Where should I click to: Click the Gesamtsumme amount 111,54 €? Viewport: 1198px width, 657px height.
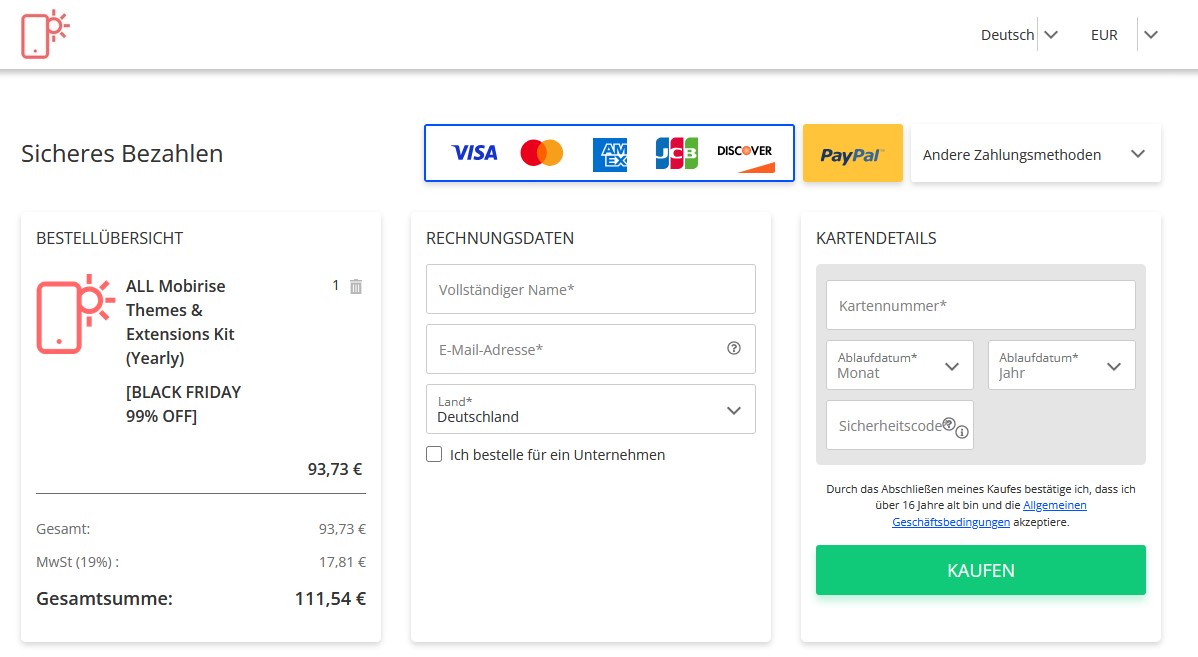click(x=330, y=599)
